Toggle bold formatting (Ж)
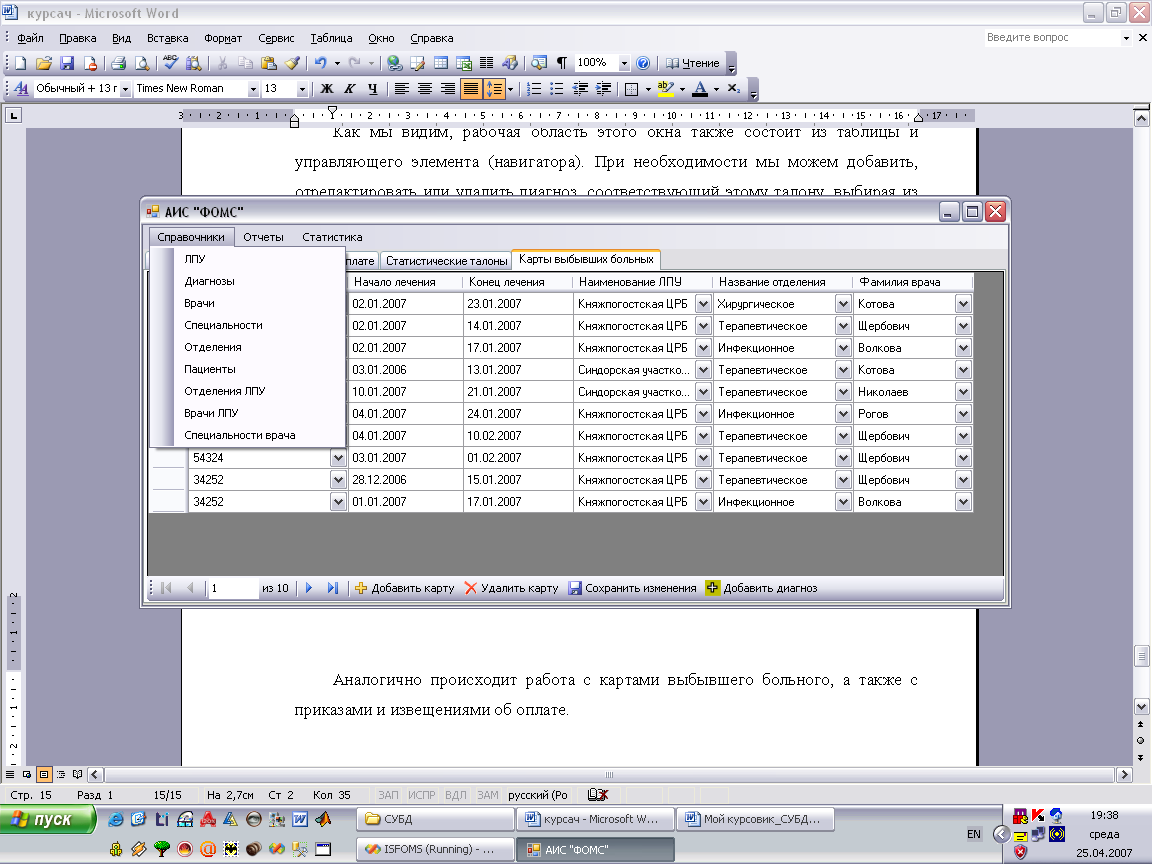This screenshot has height=864, width=1152. tap(327, 89)
